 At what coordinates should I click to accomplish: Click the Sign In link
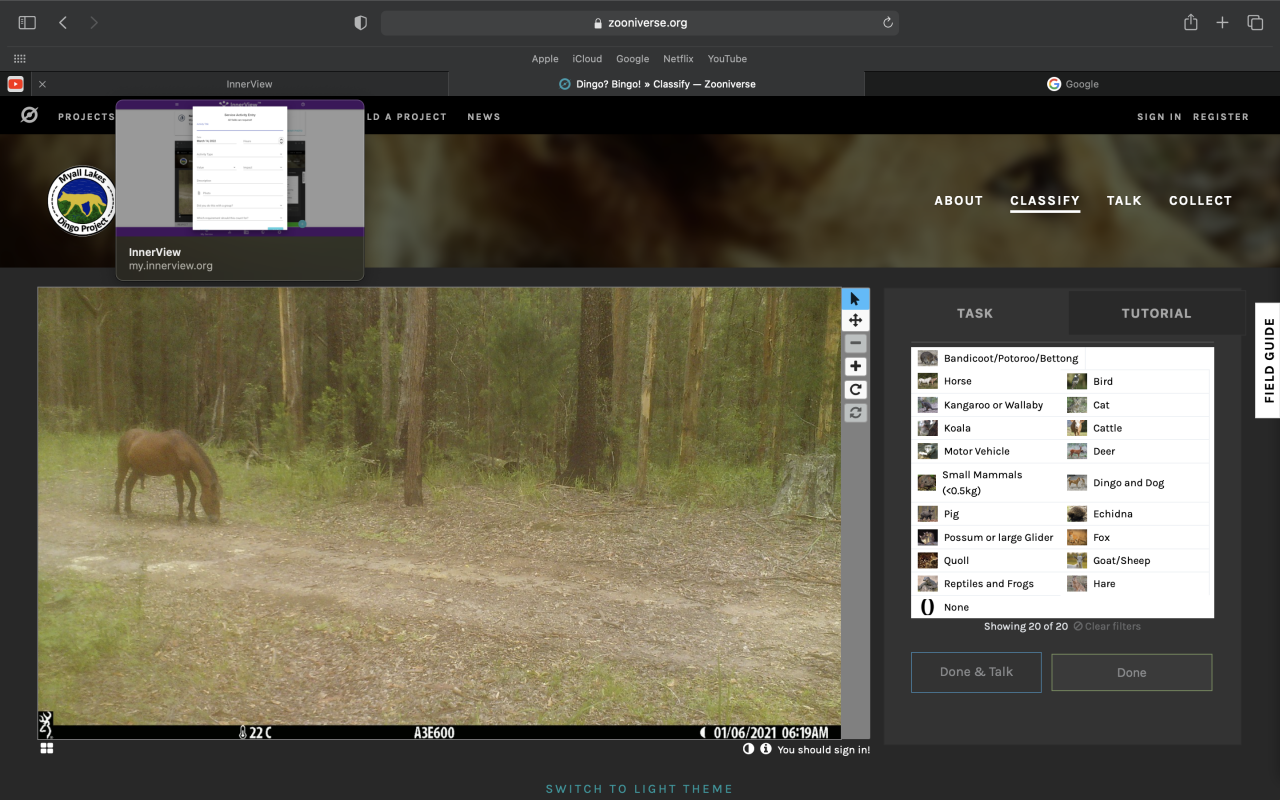(x=1158, y=117)
